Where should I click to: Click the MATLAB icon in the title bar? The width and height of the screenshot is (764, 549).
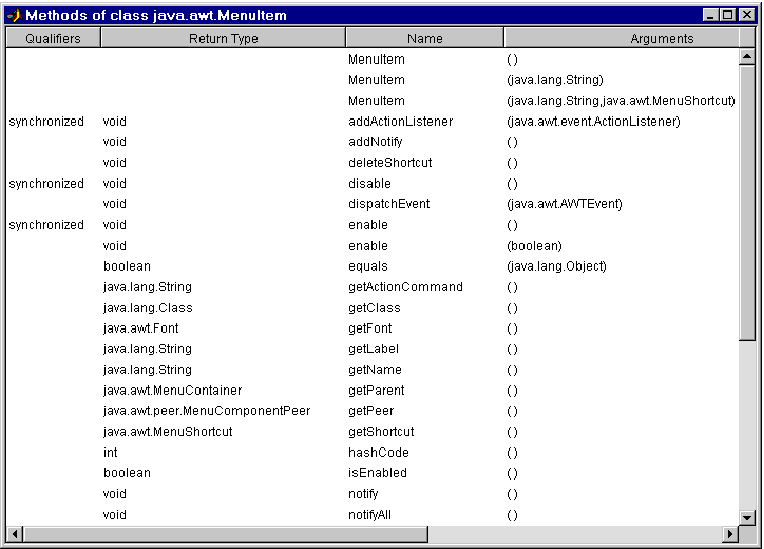(x=13, y=16)
